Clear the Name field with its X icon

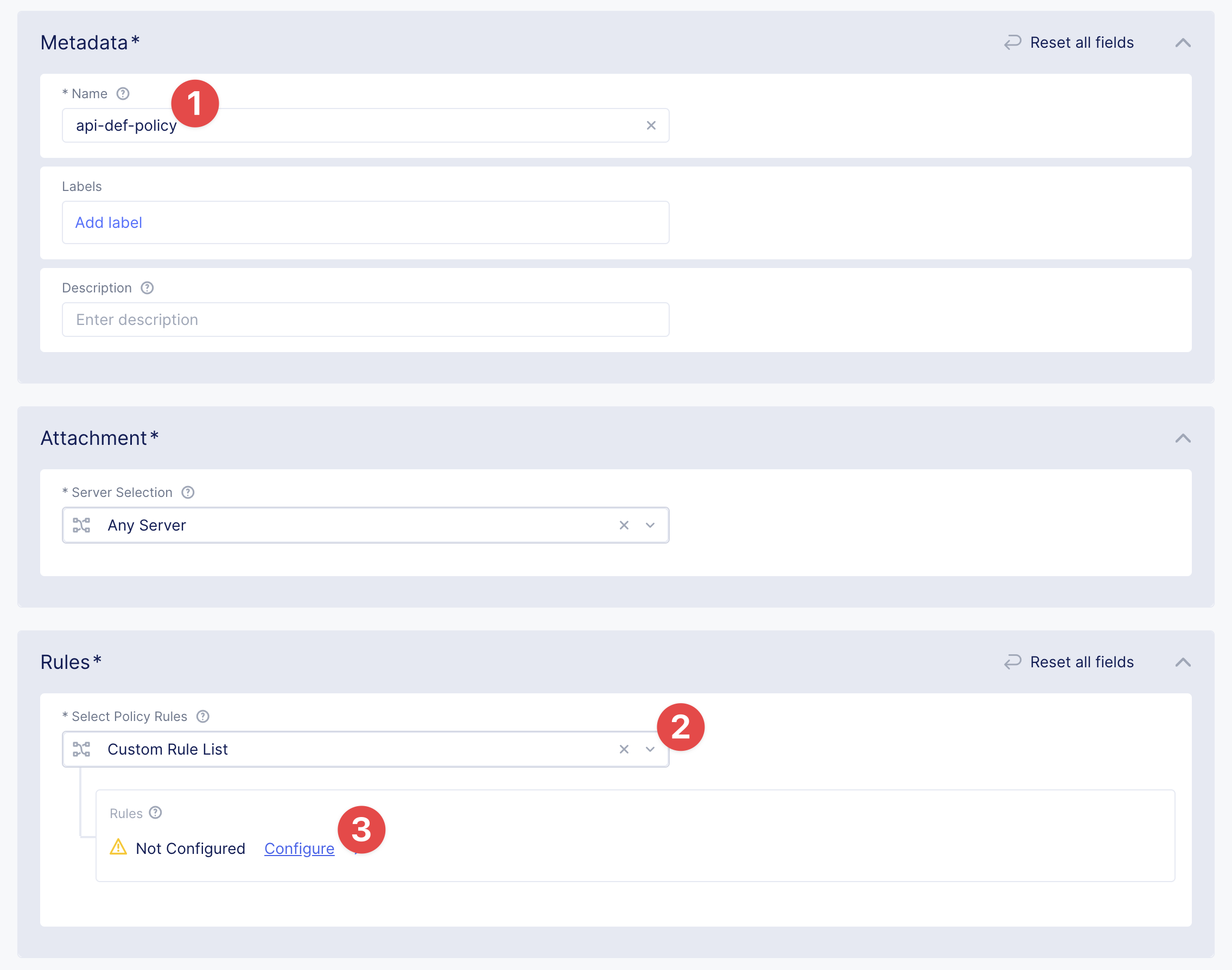651,125
